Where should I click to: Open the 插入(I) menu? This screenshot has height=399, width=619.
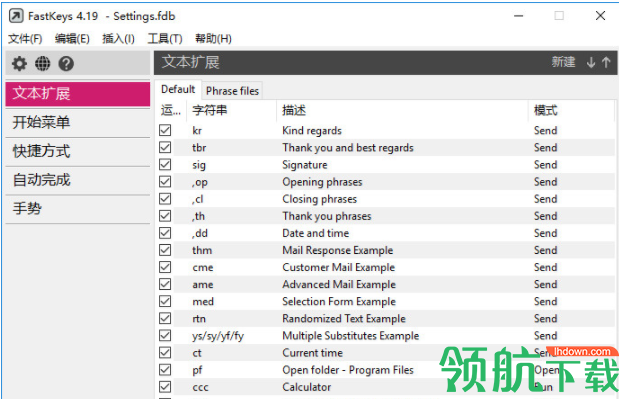(x=118, y=39)
